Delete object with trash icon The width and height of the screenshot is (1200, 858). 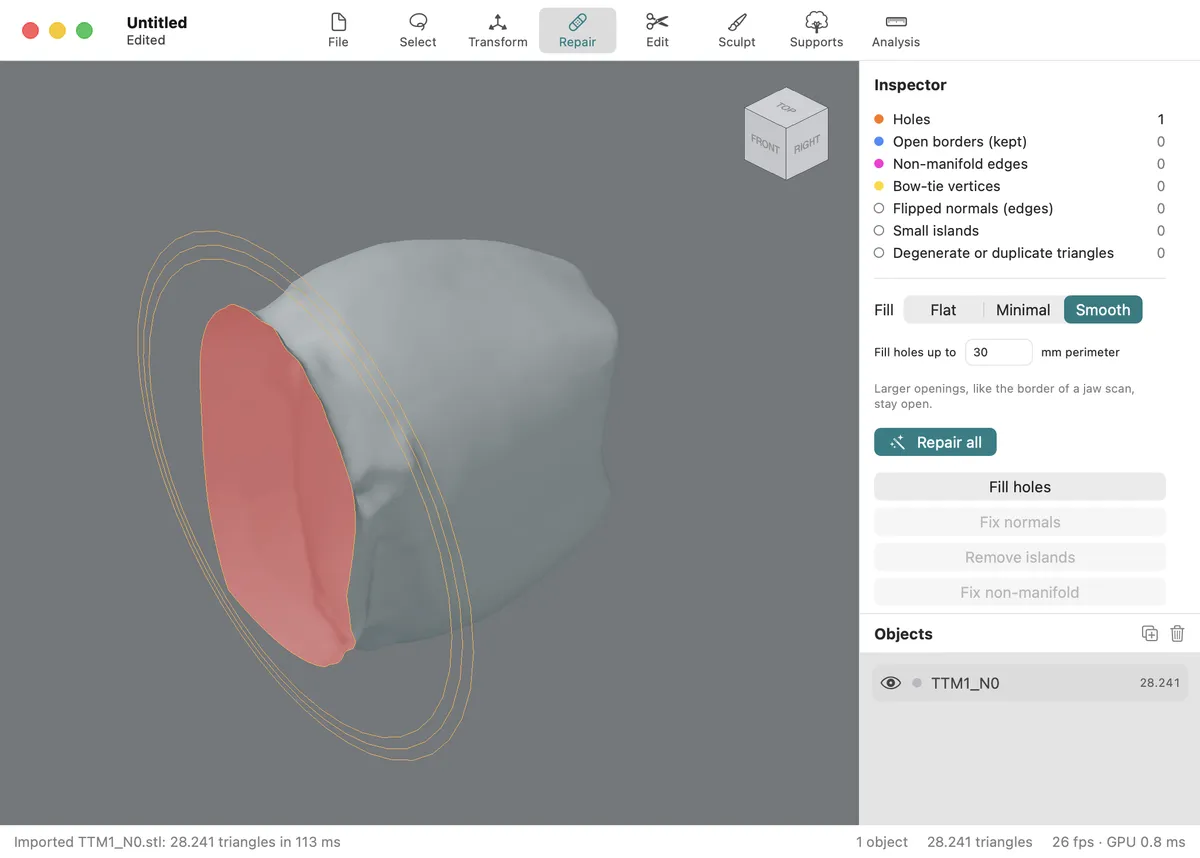point(1177,633)
